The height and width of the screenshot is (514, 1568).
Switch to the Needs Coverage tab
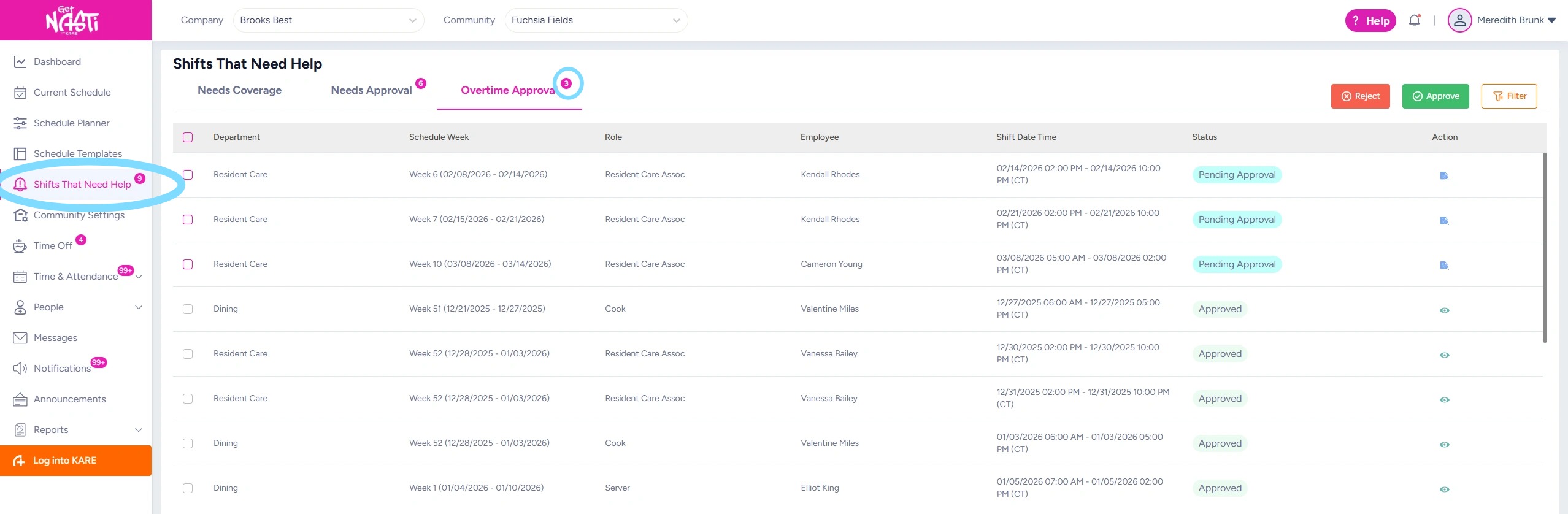tap(239, 90)
